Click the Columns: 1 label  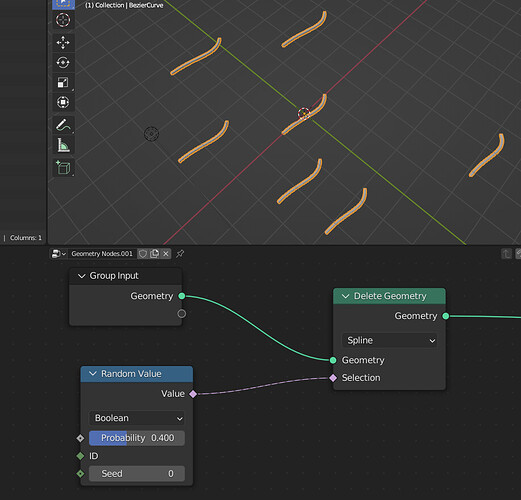26,238
